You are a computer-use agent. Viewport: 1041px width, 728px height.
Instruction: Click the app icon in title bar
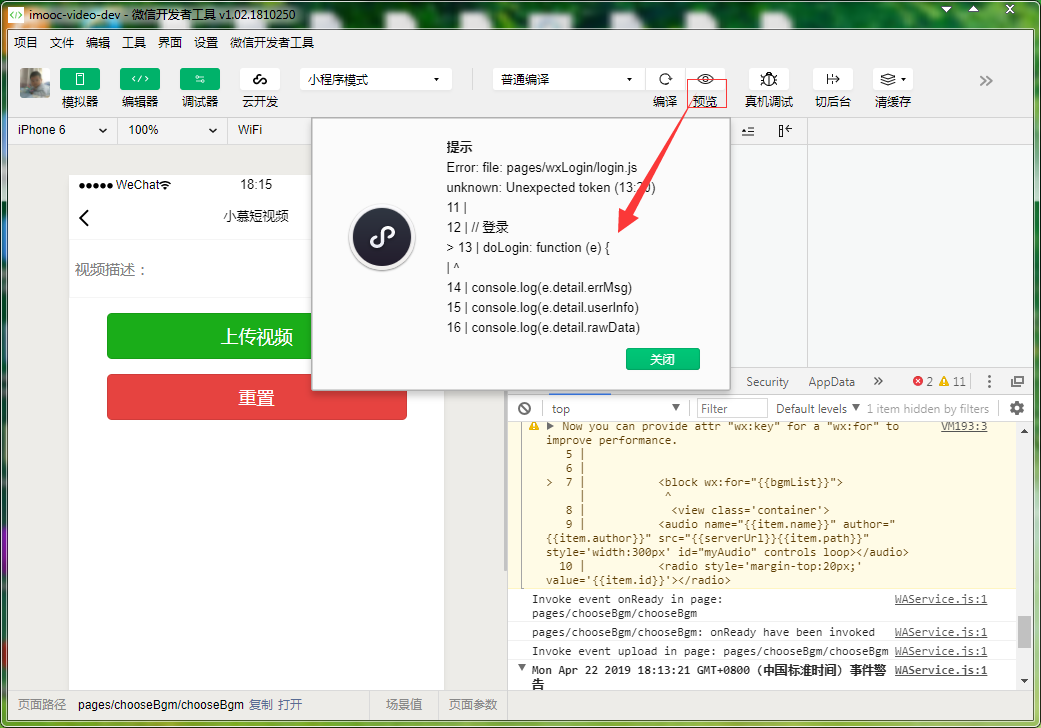point(16,14)
